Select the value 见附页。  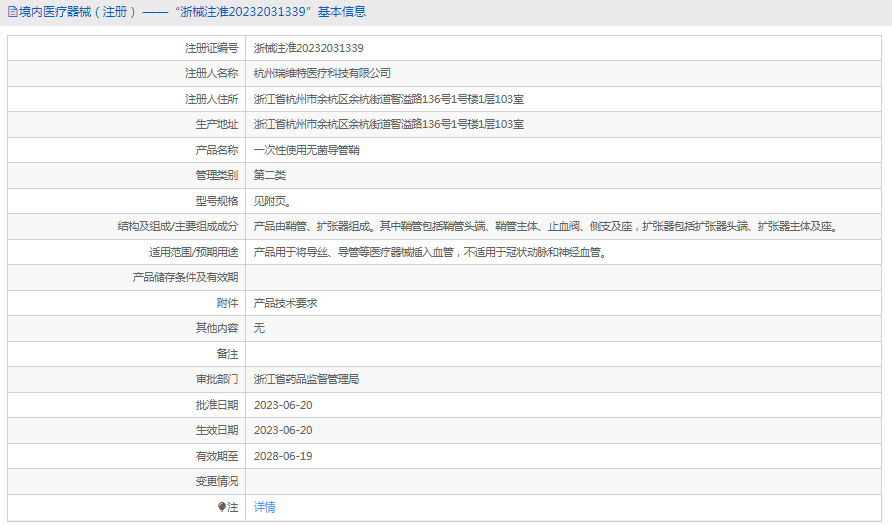point(273,201)
